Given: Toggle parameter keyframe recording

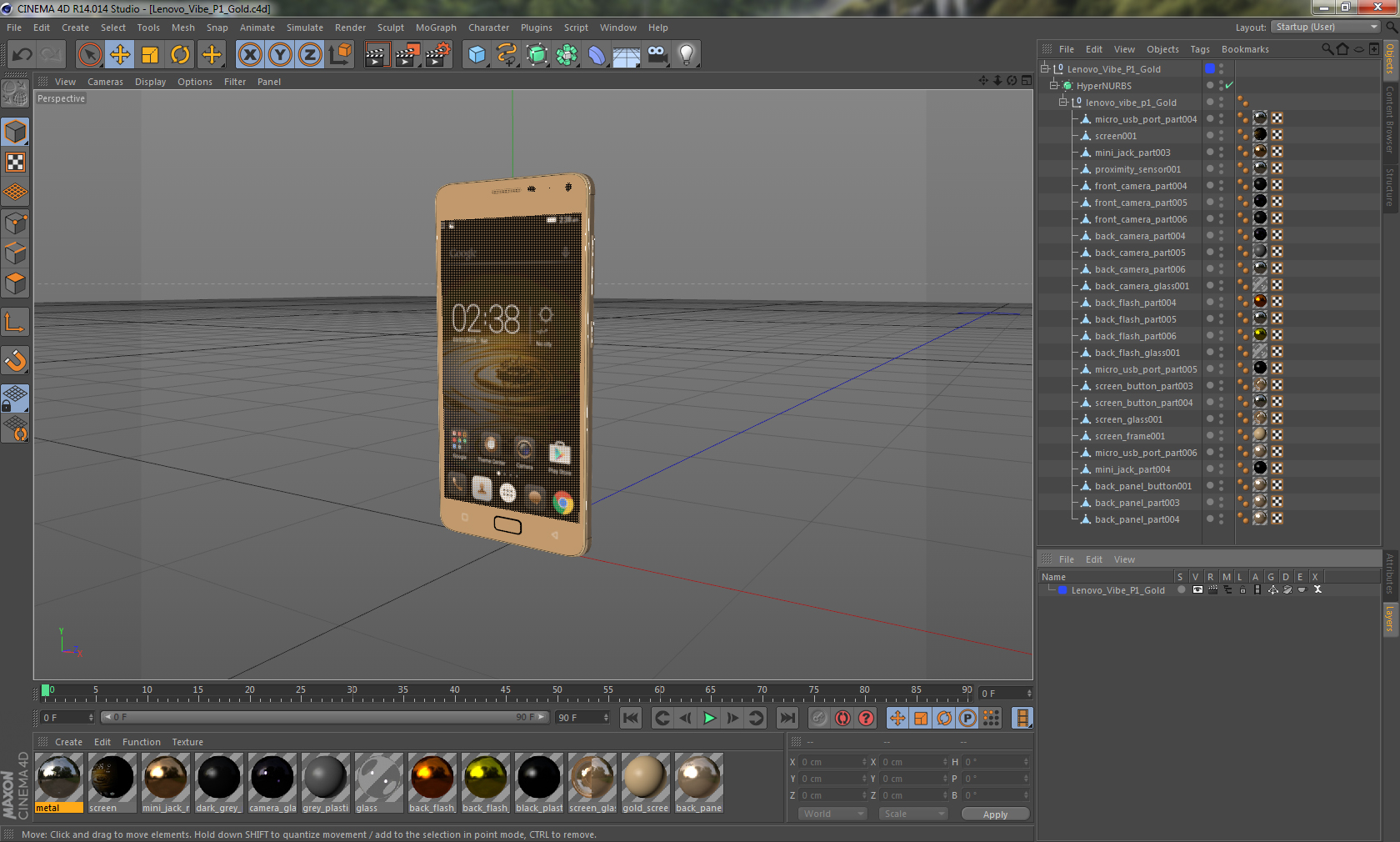Looking at the screenshot, I should (x=967, y=718).
